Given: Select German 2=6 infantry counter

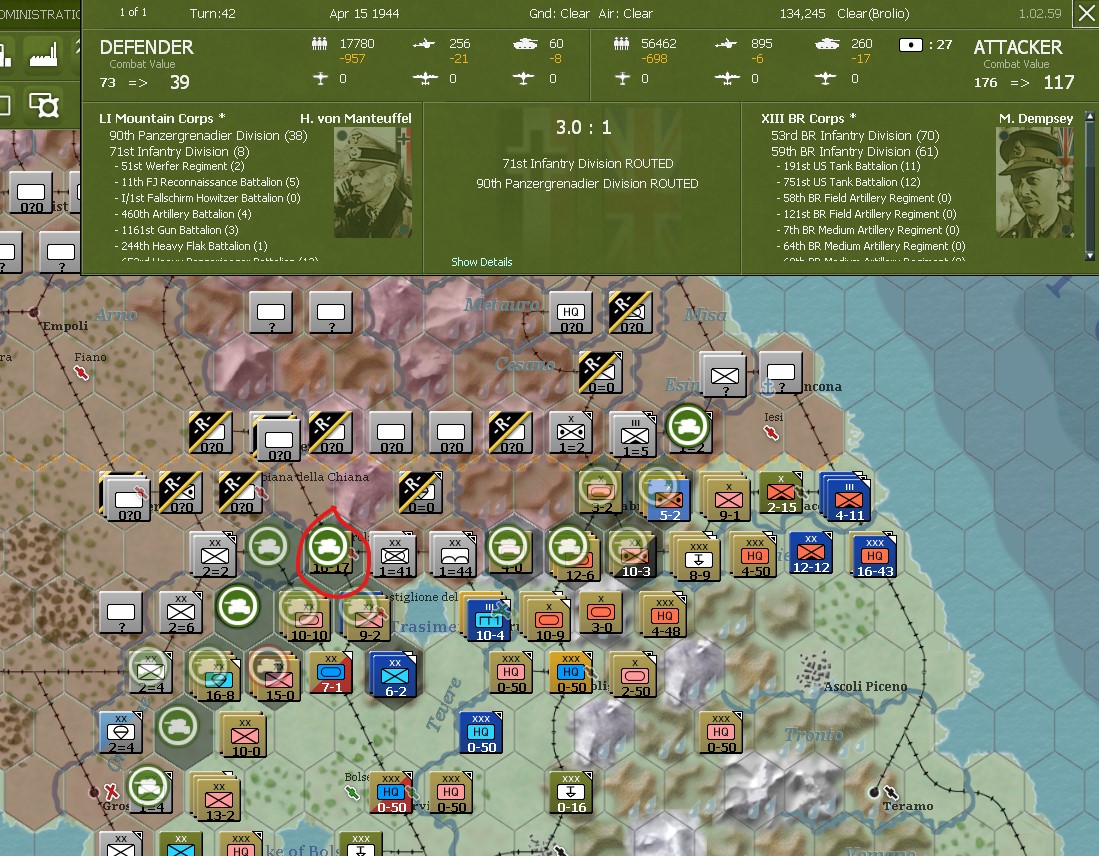Looking at the screenshot, I should point(181,613).
